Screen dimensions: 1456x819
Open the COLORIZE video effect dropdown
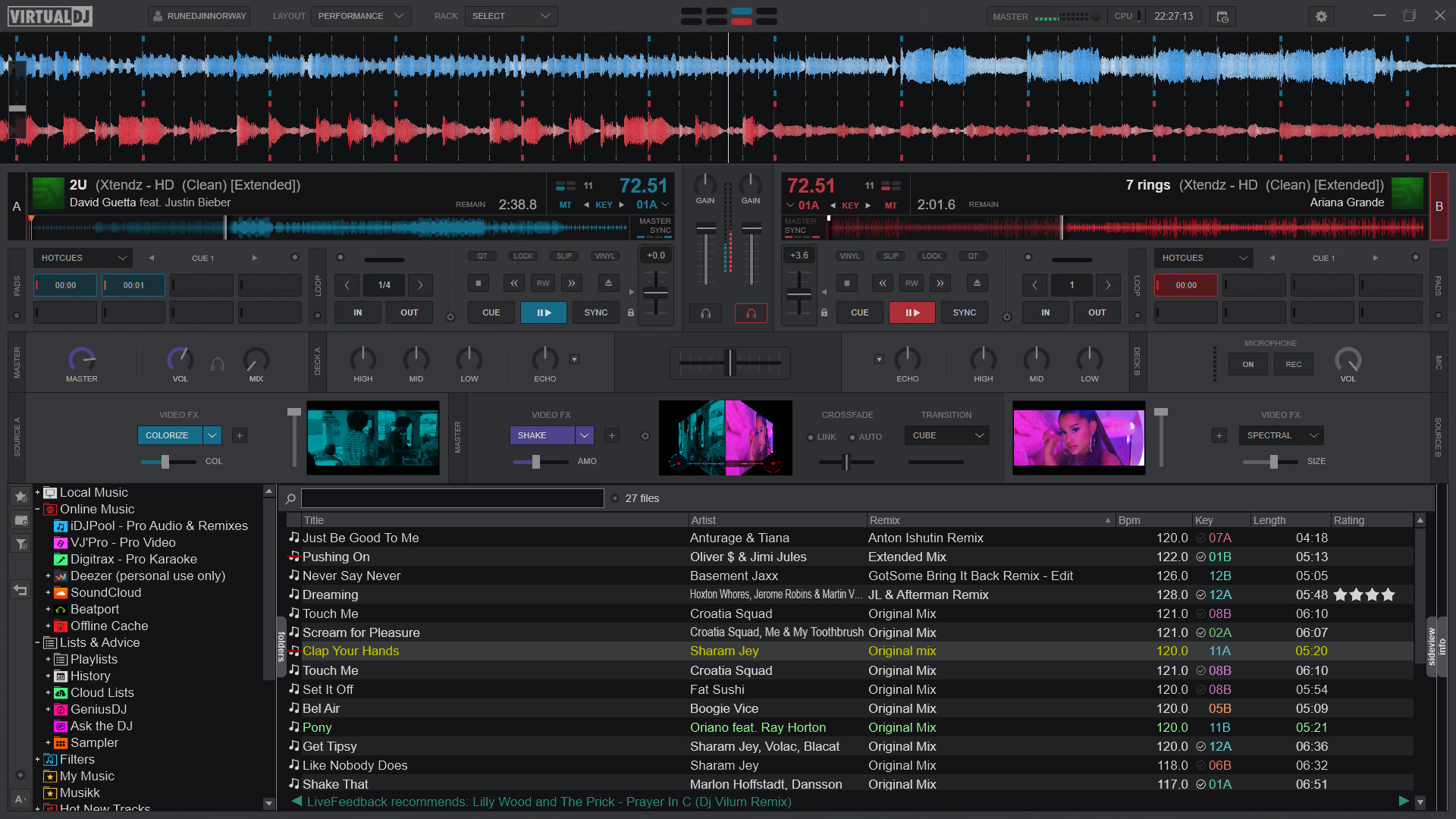[179, 435]
